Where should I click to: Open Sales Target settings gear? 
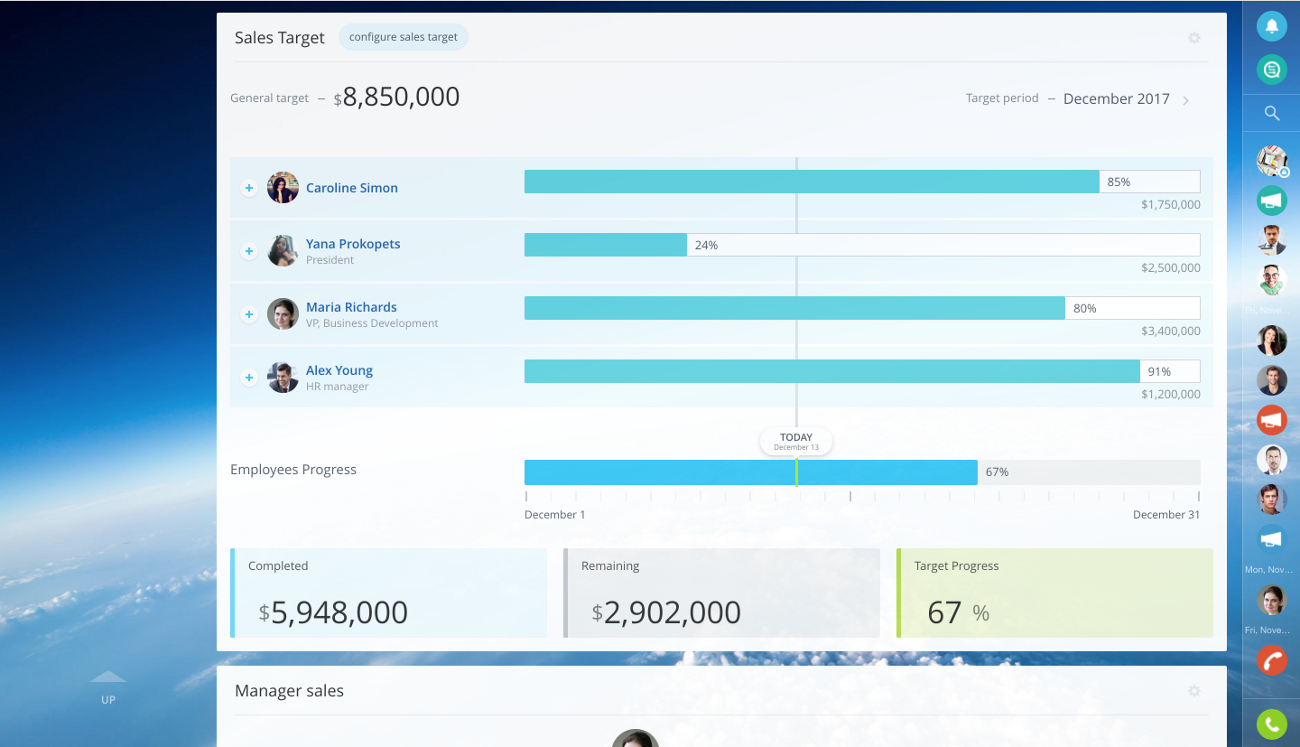click(1193, 38)
